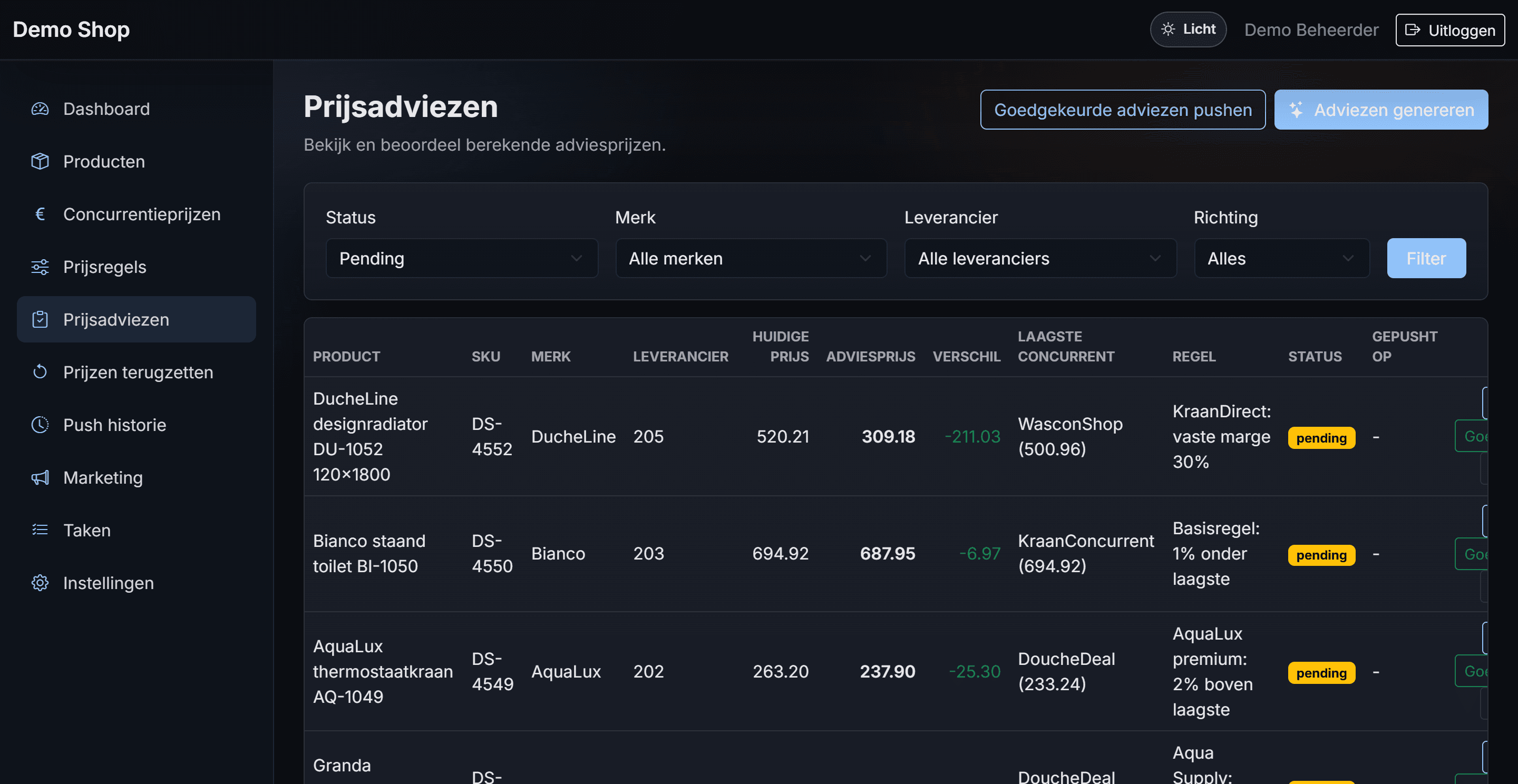Image resolution: width=1518 pixels, height=784 pixels.
Task: Click the DucheLine designradiator product name
Action: click(371, 436)
